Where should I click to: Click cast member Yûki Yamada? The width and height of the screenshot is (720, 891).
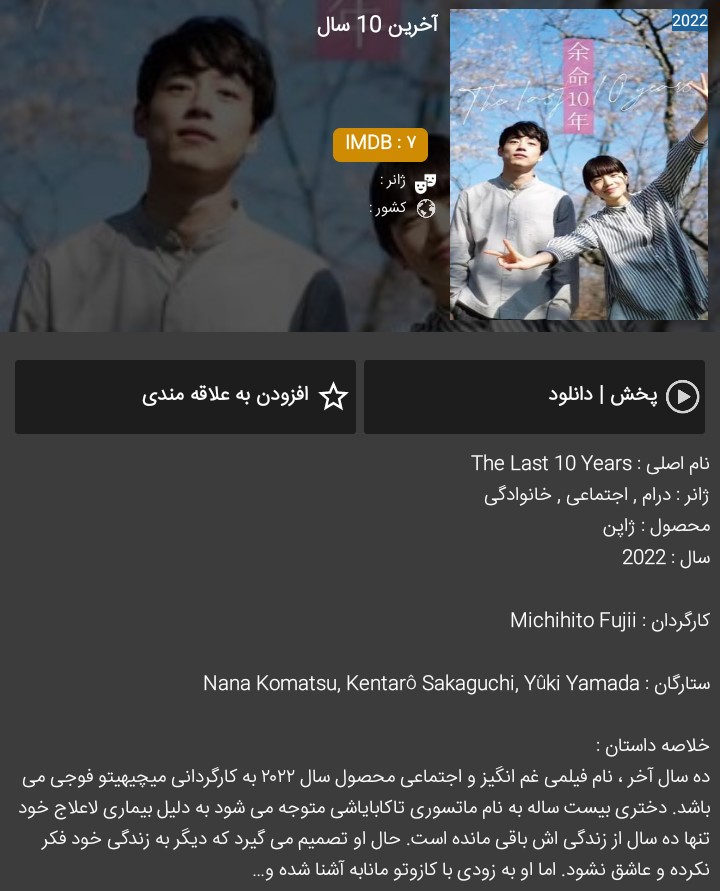pos(581,683)
